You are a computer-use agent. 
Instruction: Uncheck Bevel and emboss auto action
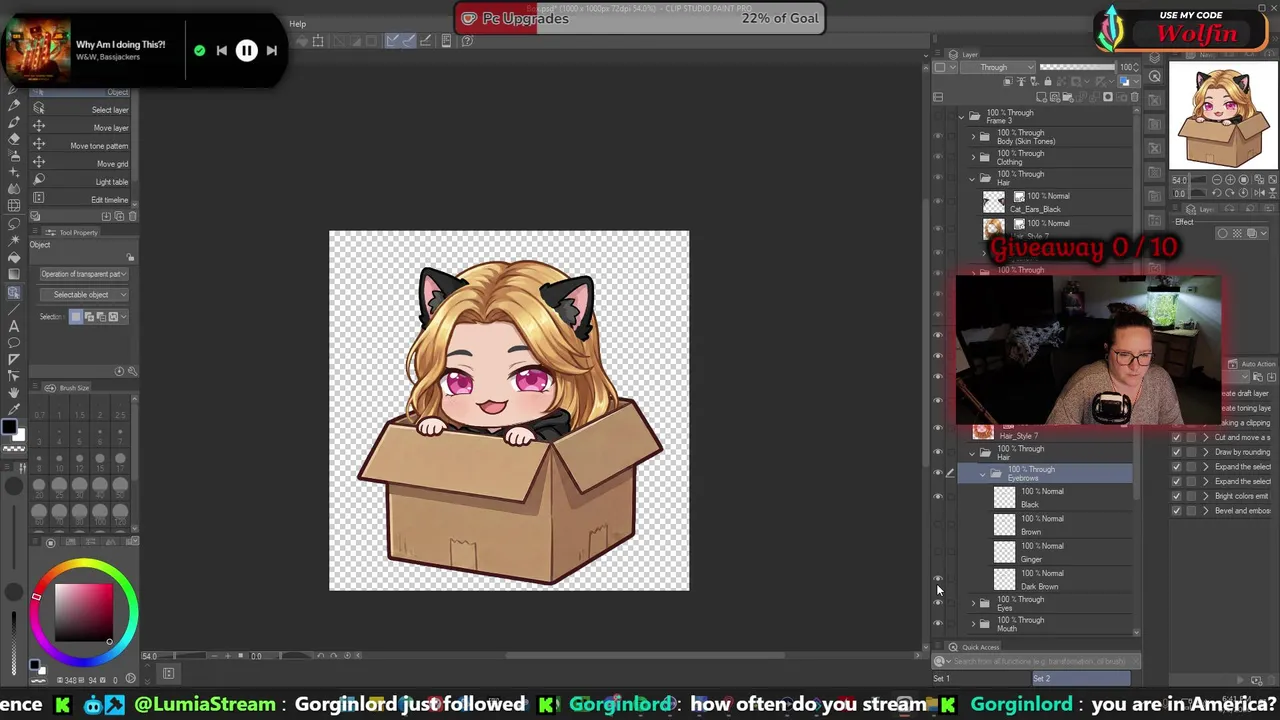click(1176, 511)
